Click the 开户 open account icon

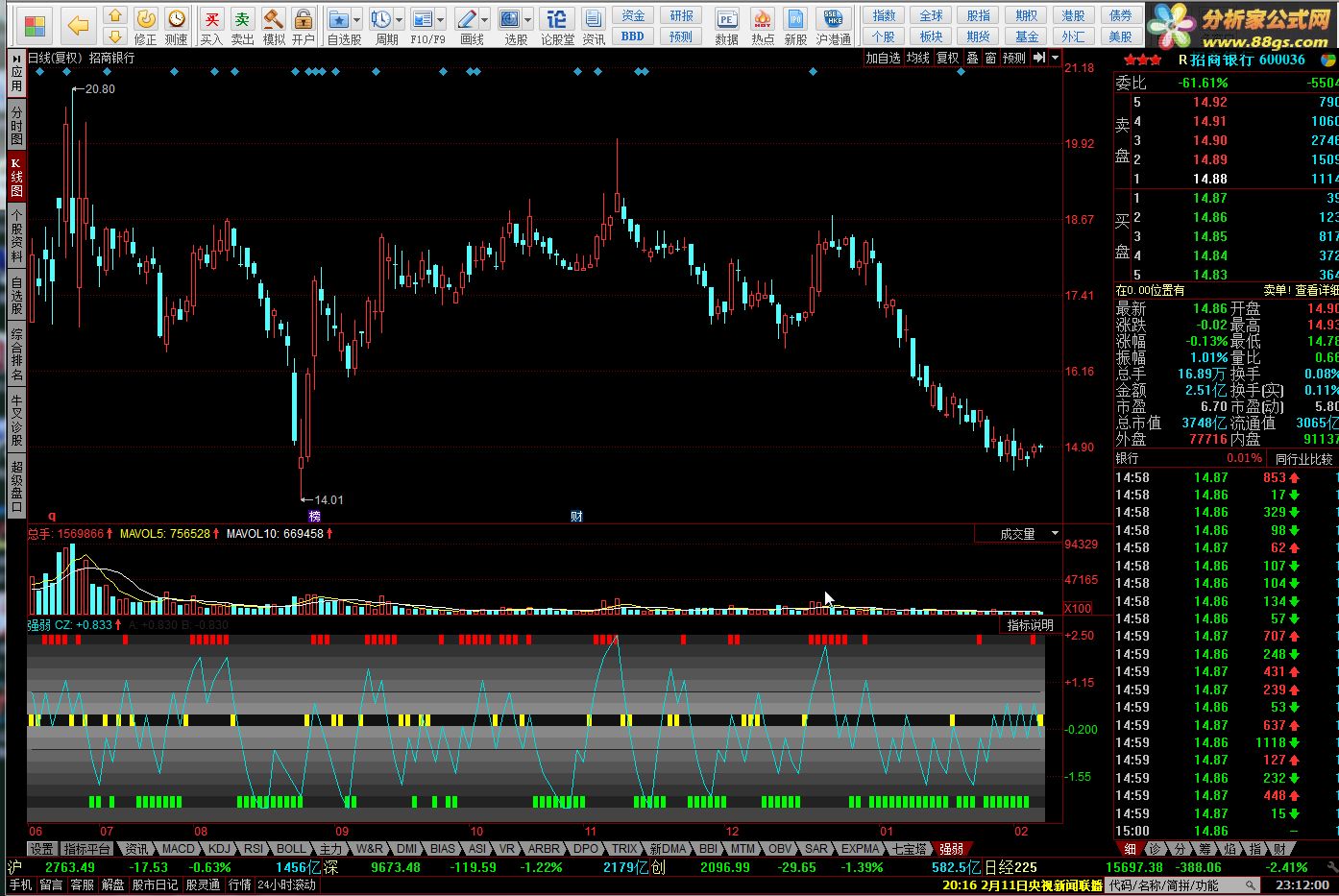pyautogui.click(x=304, y=26)
